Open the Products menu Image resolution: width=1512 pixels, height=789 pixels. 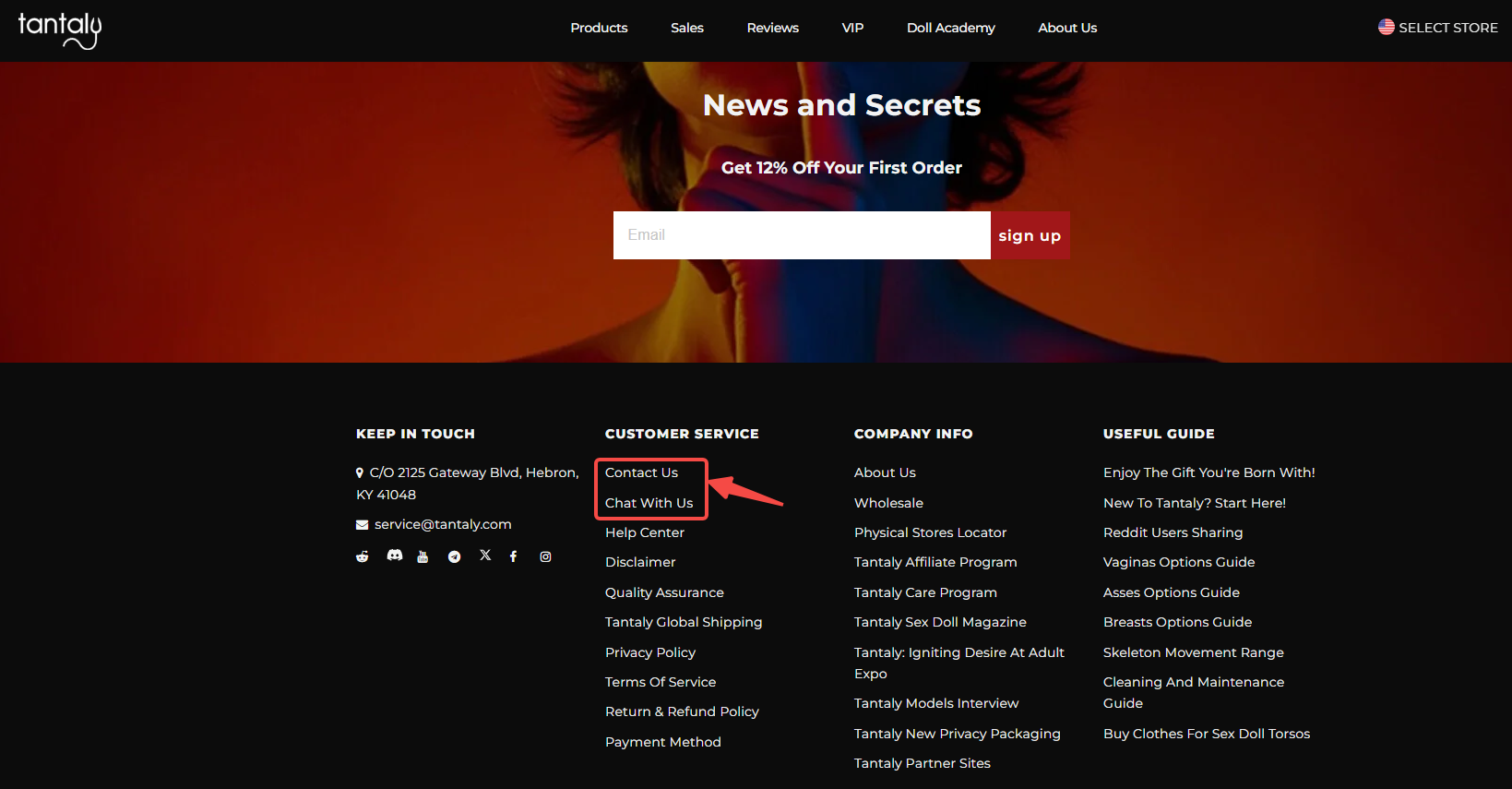[599, 28]
